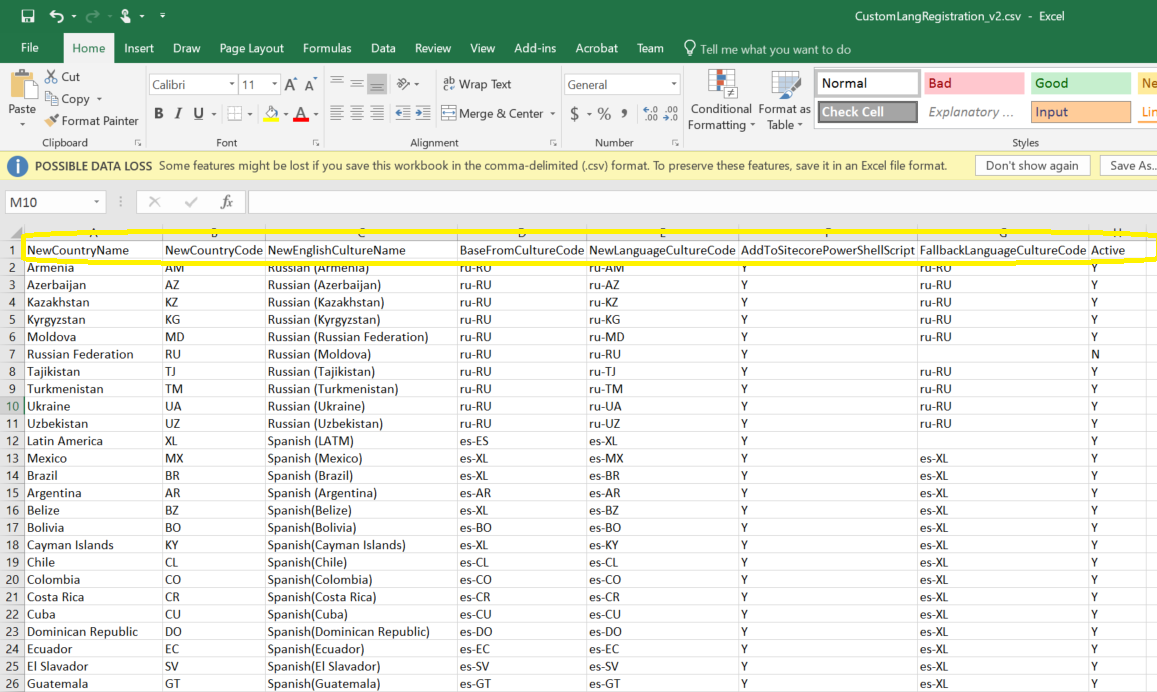Open the Calibri font name dropdown
Screen dimensions: 1157x692
(x=232, y=85)
